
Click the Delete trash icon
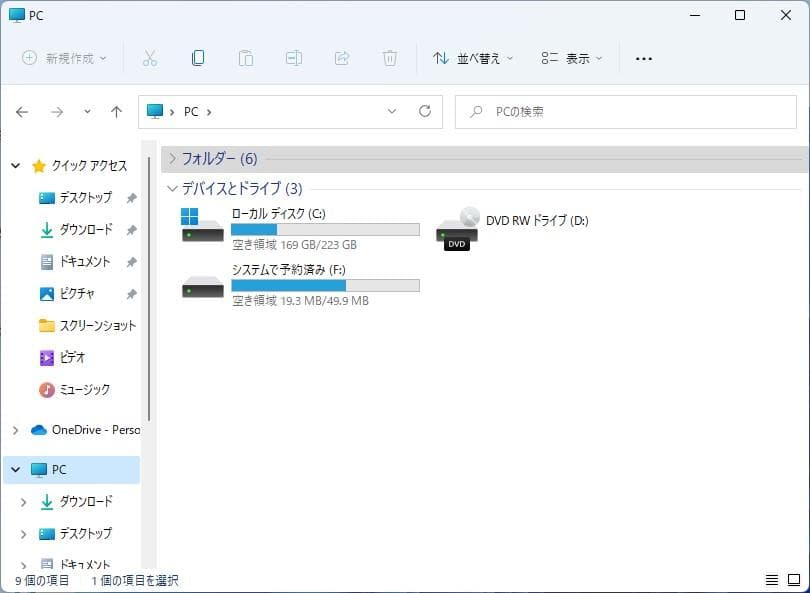click(390, 58)
